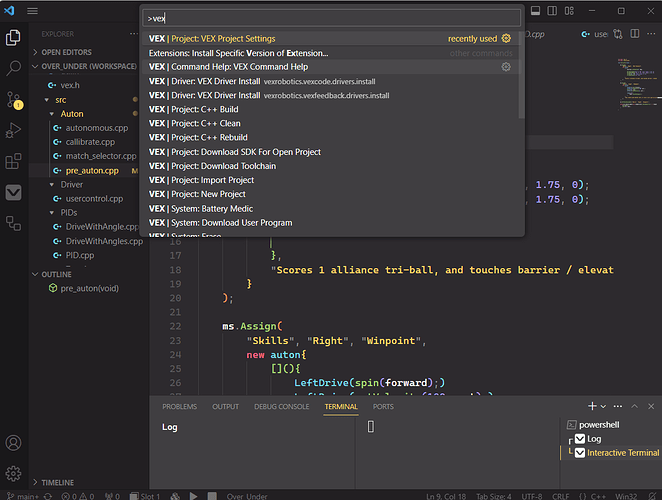
Task: Select the TERMINAL tab
Action: click(341, 407)
